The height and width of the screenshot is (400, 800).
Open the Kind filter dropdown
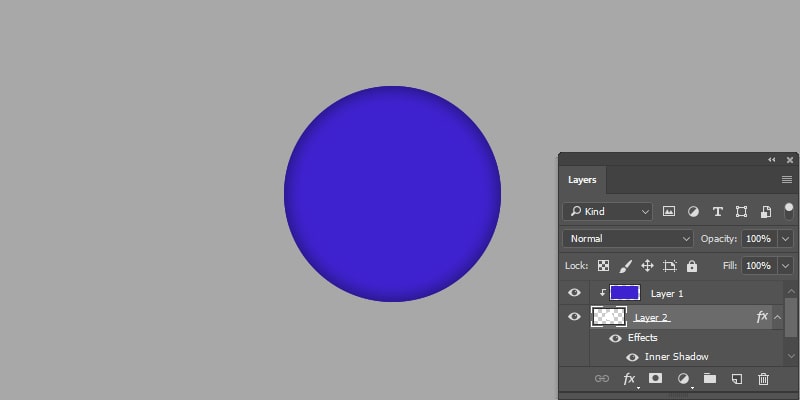pyautogui.click(x=608, y=211)
